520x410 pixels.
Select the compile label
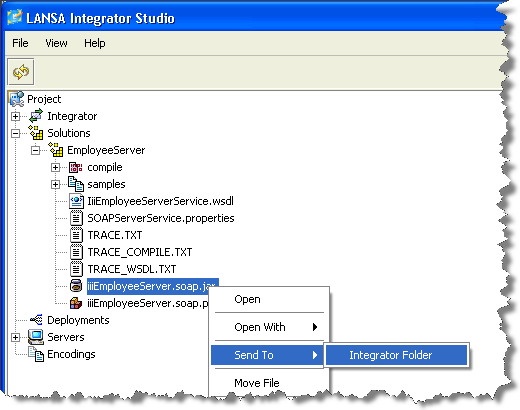(105, 167)
